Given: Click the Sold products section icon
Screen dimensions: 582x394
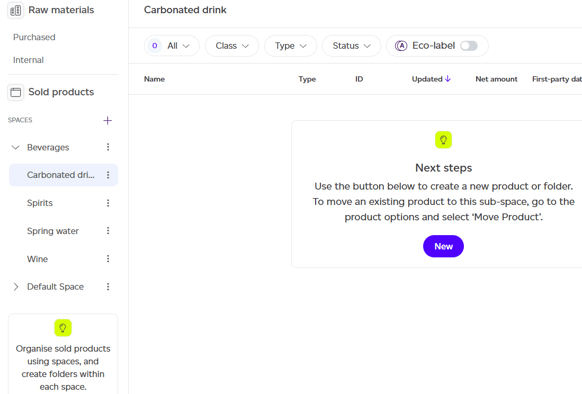Looking at the screenshot, I should [x=16, y=92].
